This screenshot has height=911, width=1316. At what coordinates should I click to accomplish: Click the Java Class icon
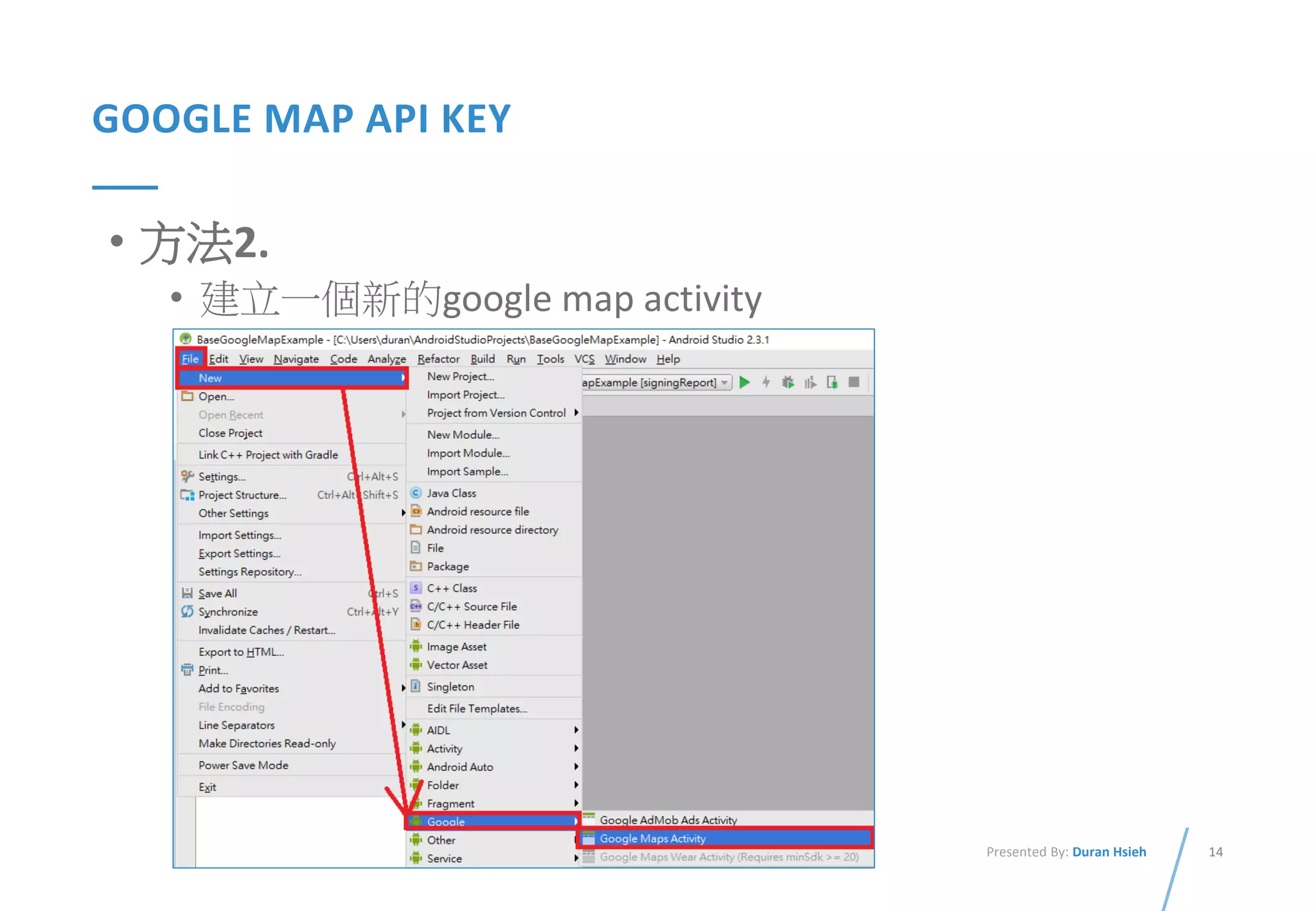point(416,493)
